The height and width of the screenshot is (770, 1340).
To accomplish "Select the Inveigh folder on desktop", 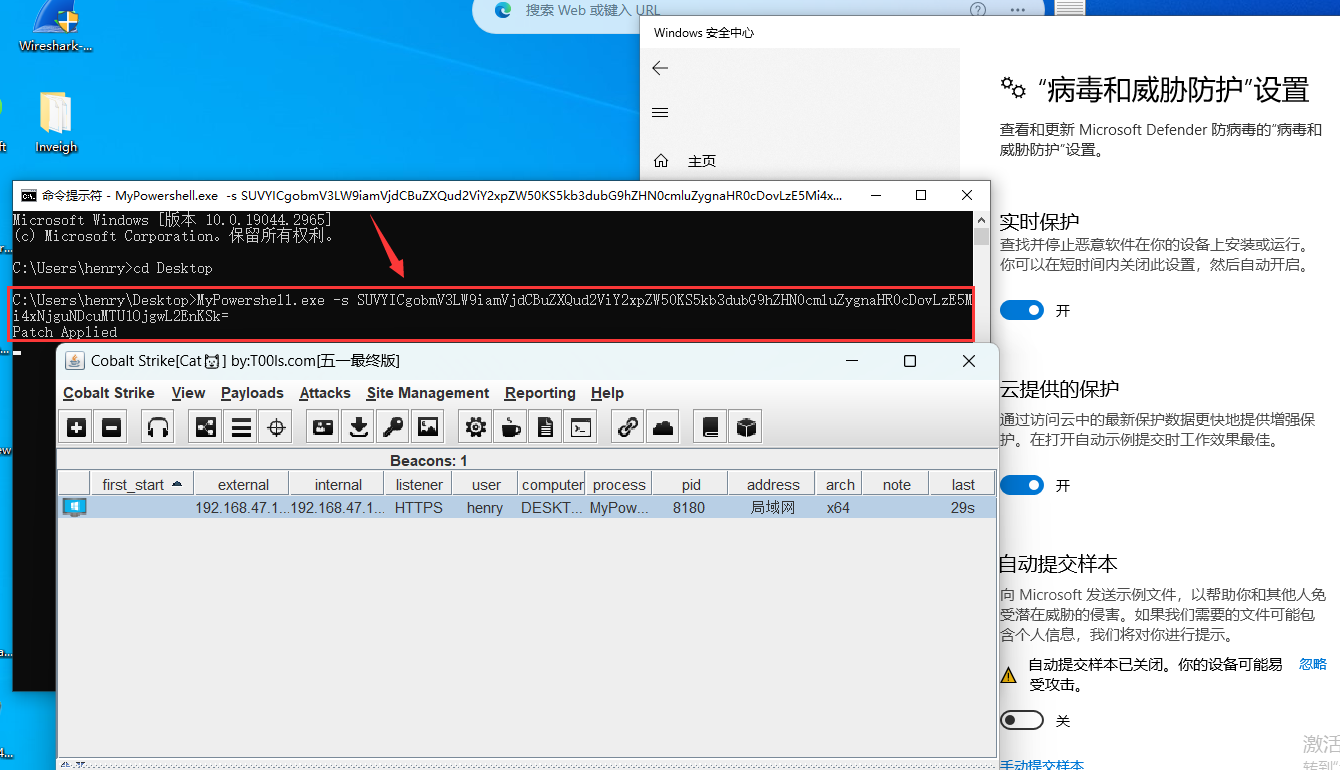I will click(56, 123).
